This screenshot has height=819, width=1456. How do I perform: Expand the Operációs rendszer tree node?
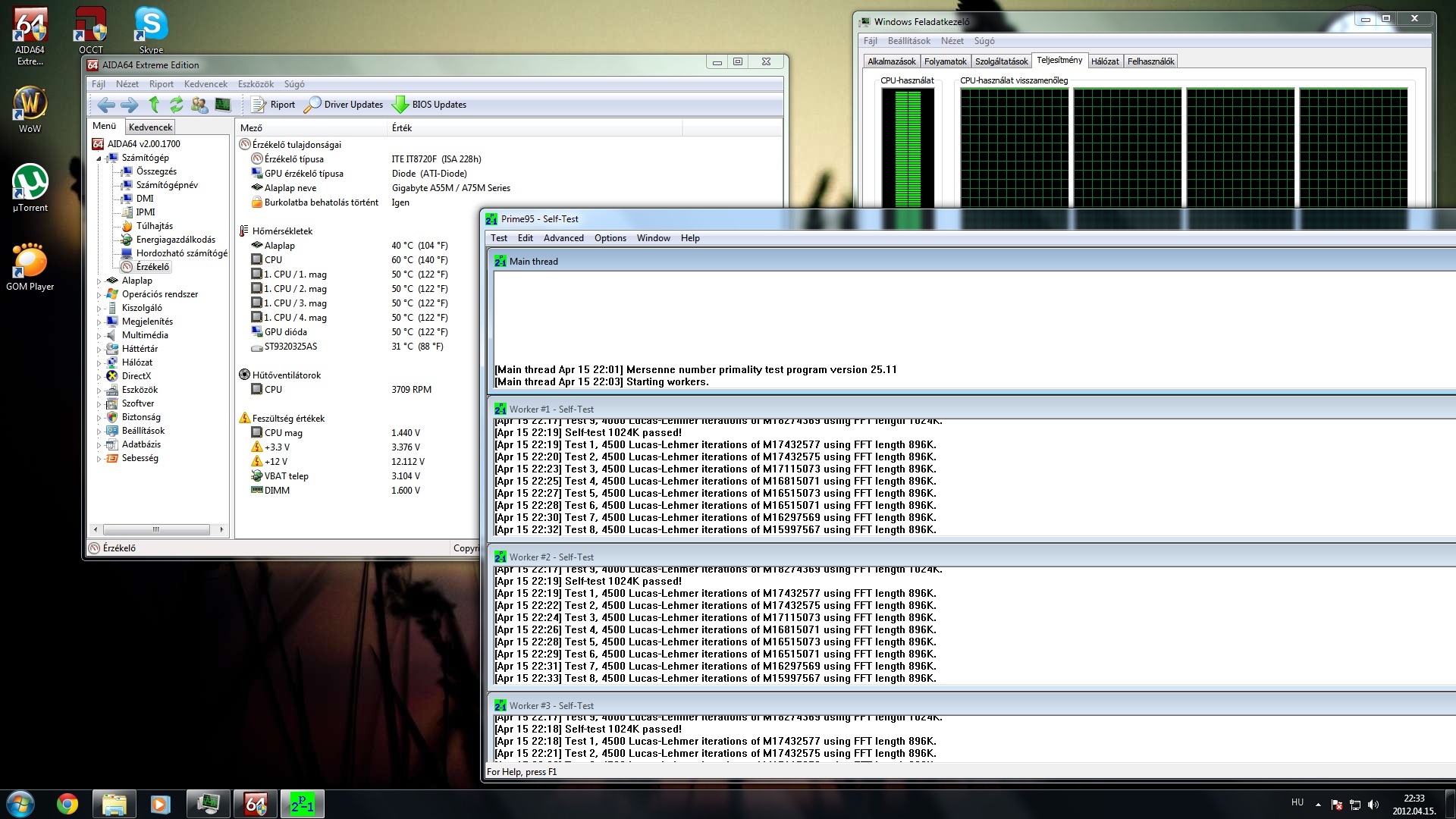[99, 295]
